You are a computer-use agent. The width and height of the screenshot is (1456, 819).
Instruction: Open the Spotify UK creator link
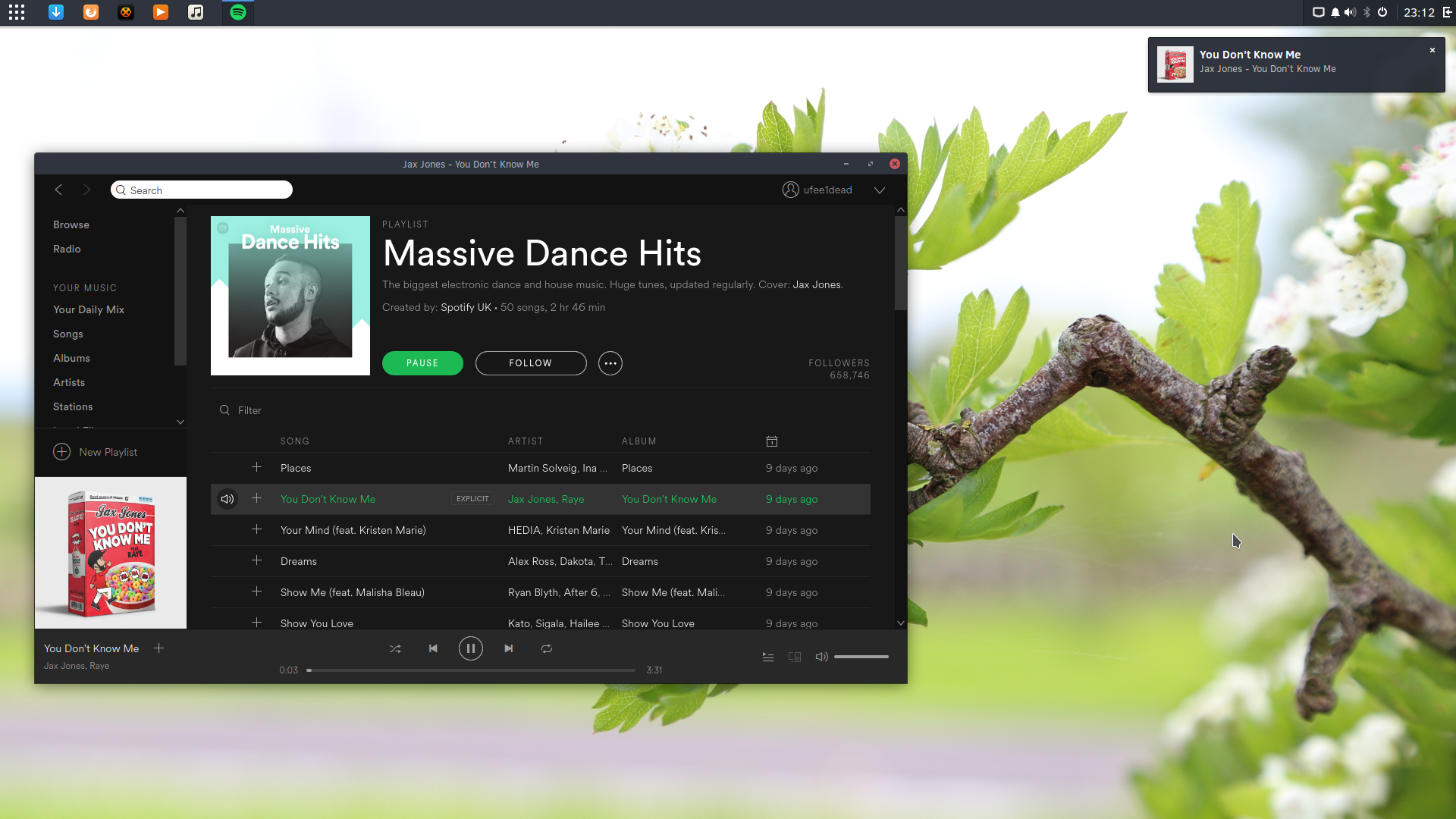(x=466, y=307)
